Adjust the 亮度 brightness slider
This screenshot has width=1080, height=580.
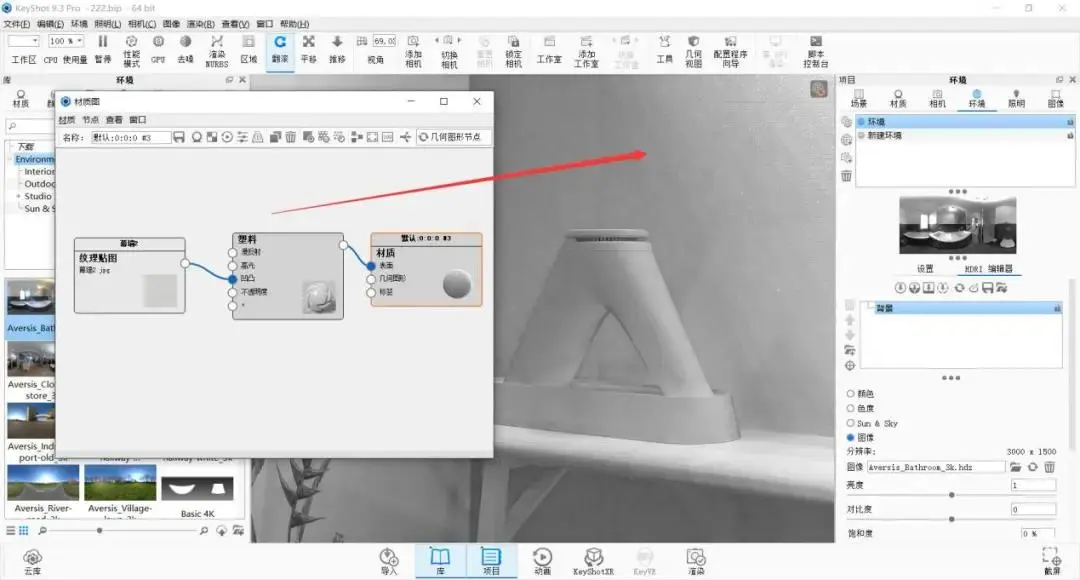(951, 495)
